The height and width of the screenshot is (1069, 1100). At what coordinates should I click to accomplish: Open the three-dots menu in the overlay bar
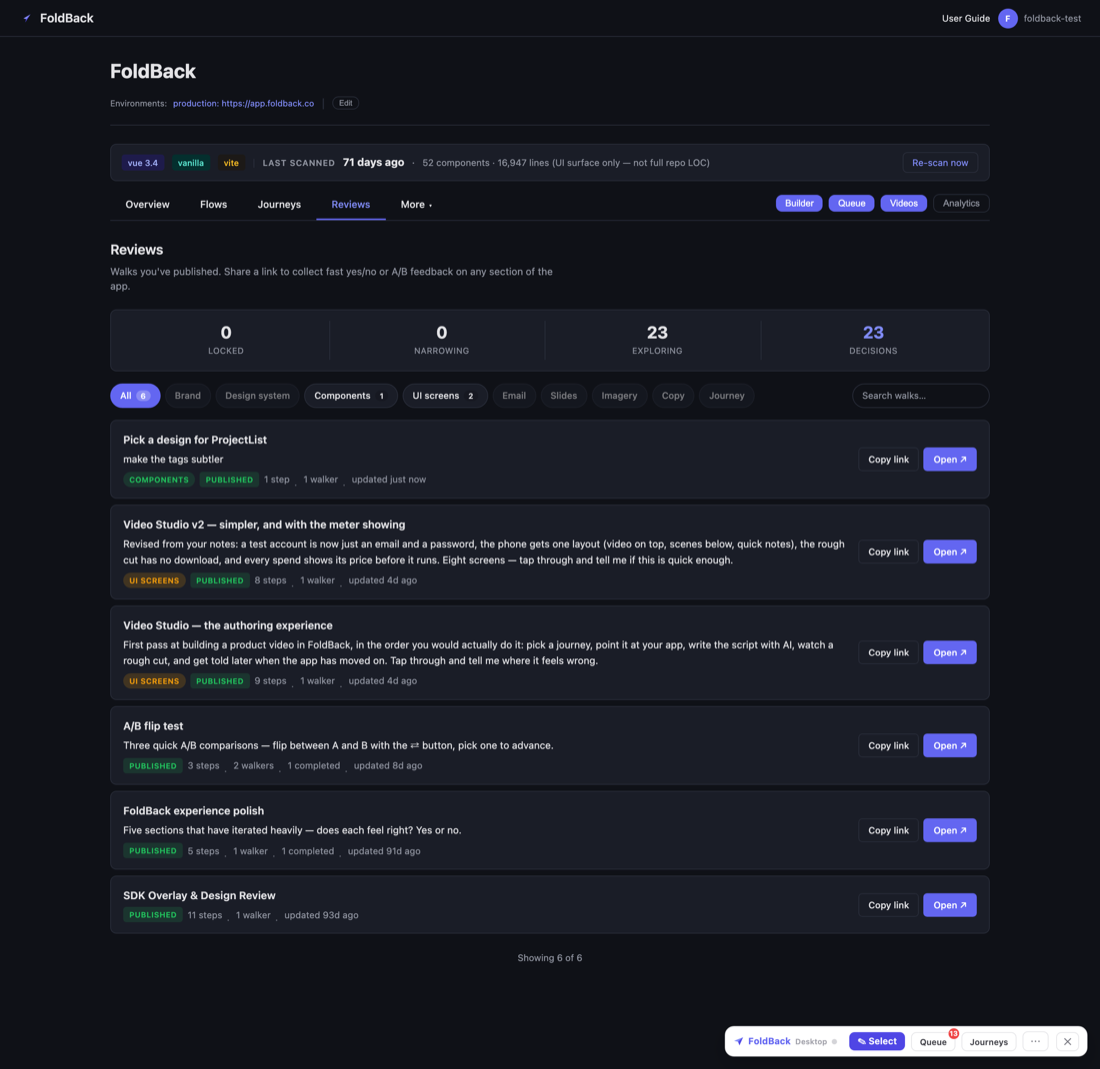1035,1042
